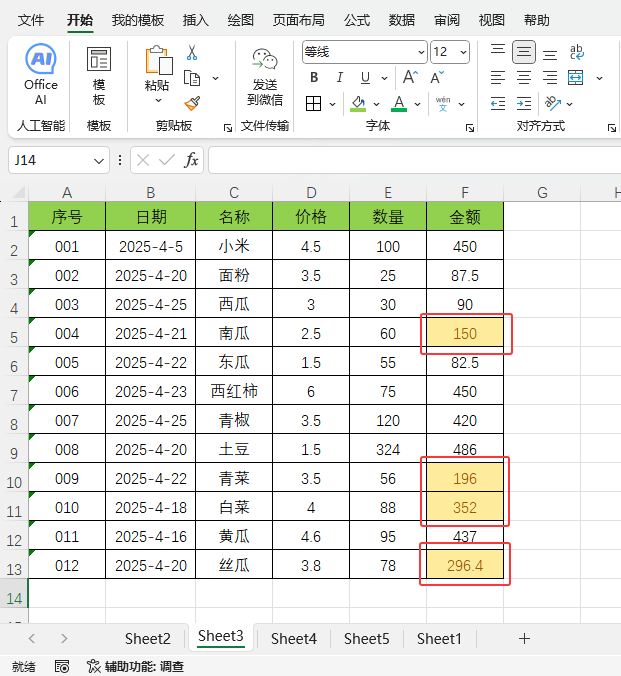621x676 pixels.
Task: Merge and center cells icon
Action: (x=576, y=78)
